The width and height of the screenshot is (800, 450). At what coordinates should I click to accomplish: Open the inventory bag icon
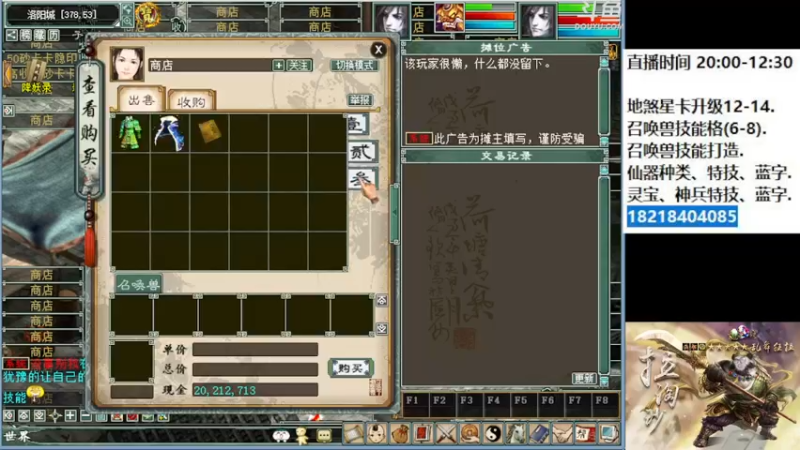[400, 434]
